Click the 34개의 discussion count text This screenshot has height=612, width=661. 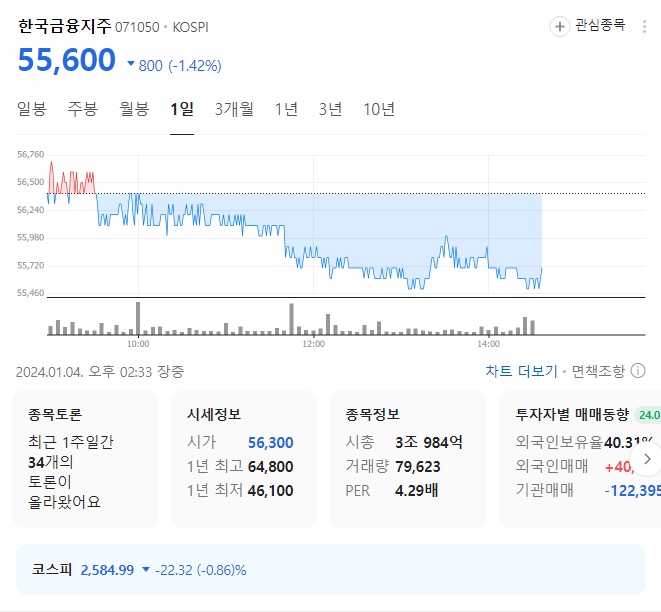(51, 462)
